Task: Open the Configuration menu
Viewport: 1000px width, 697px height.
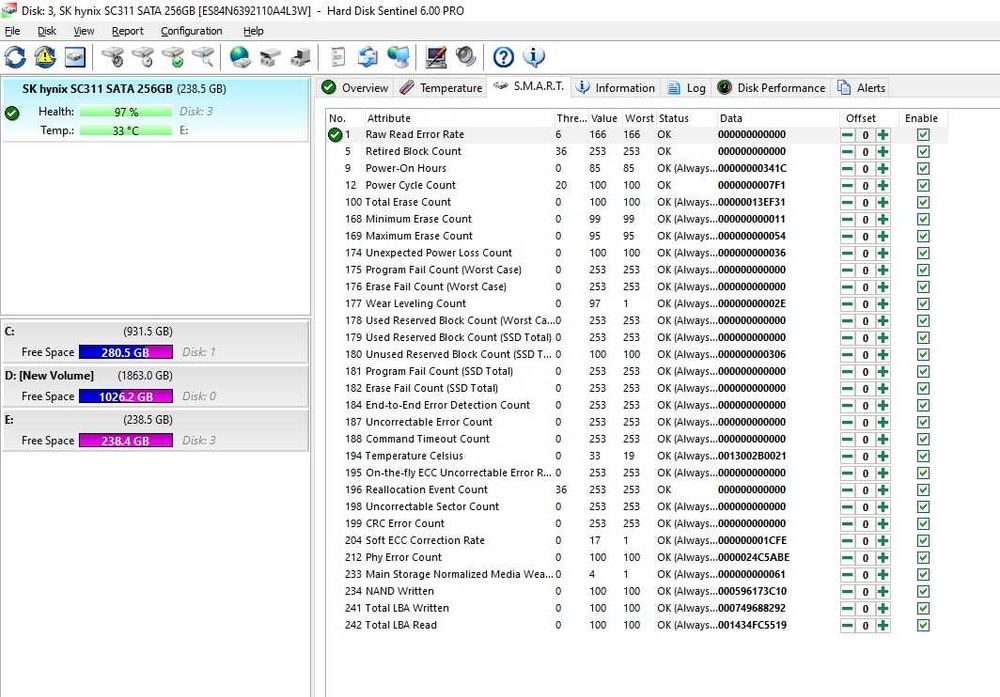Action: (x=191, y=31)
